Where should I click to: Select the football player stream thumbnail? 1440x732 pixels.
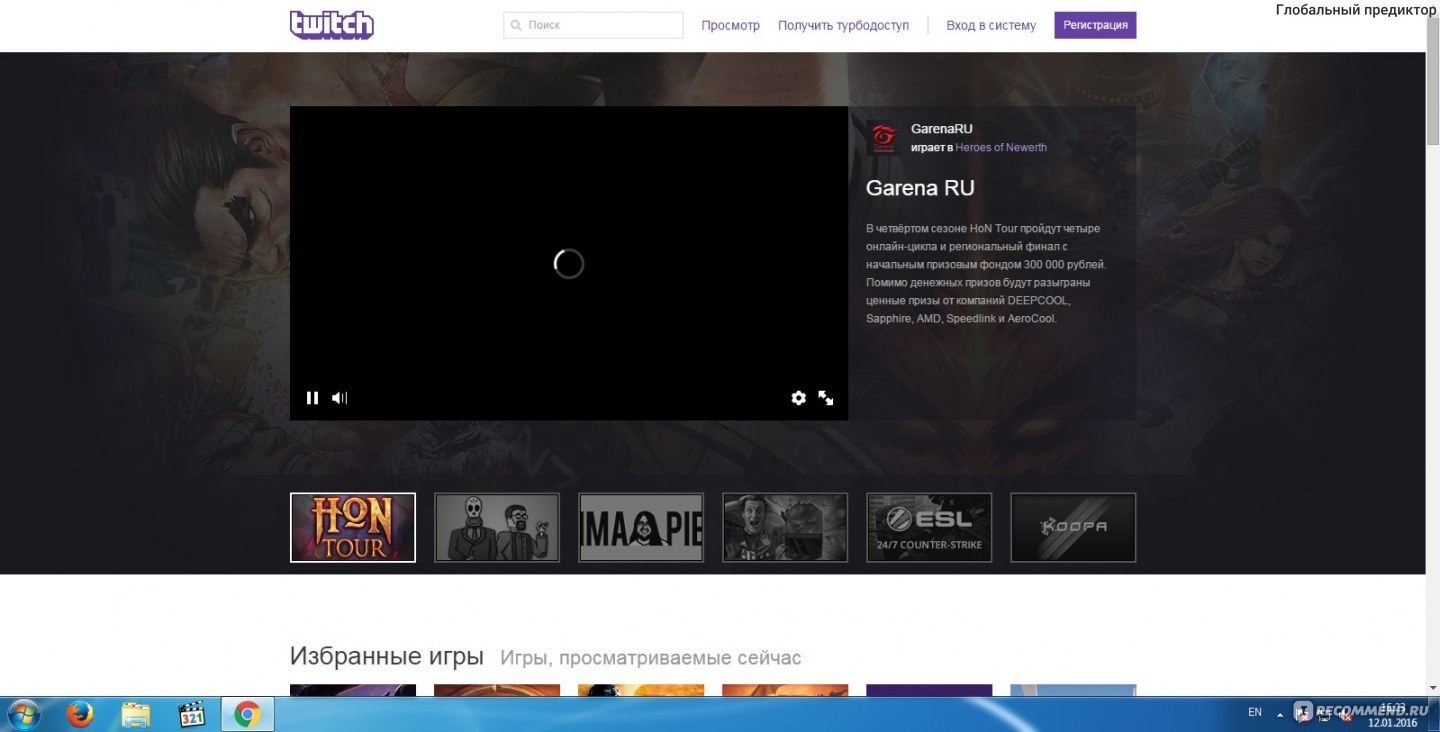(785, 527)
